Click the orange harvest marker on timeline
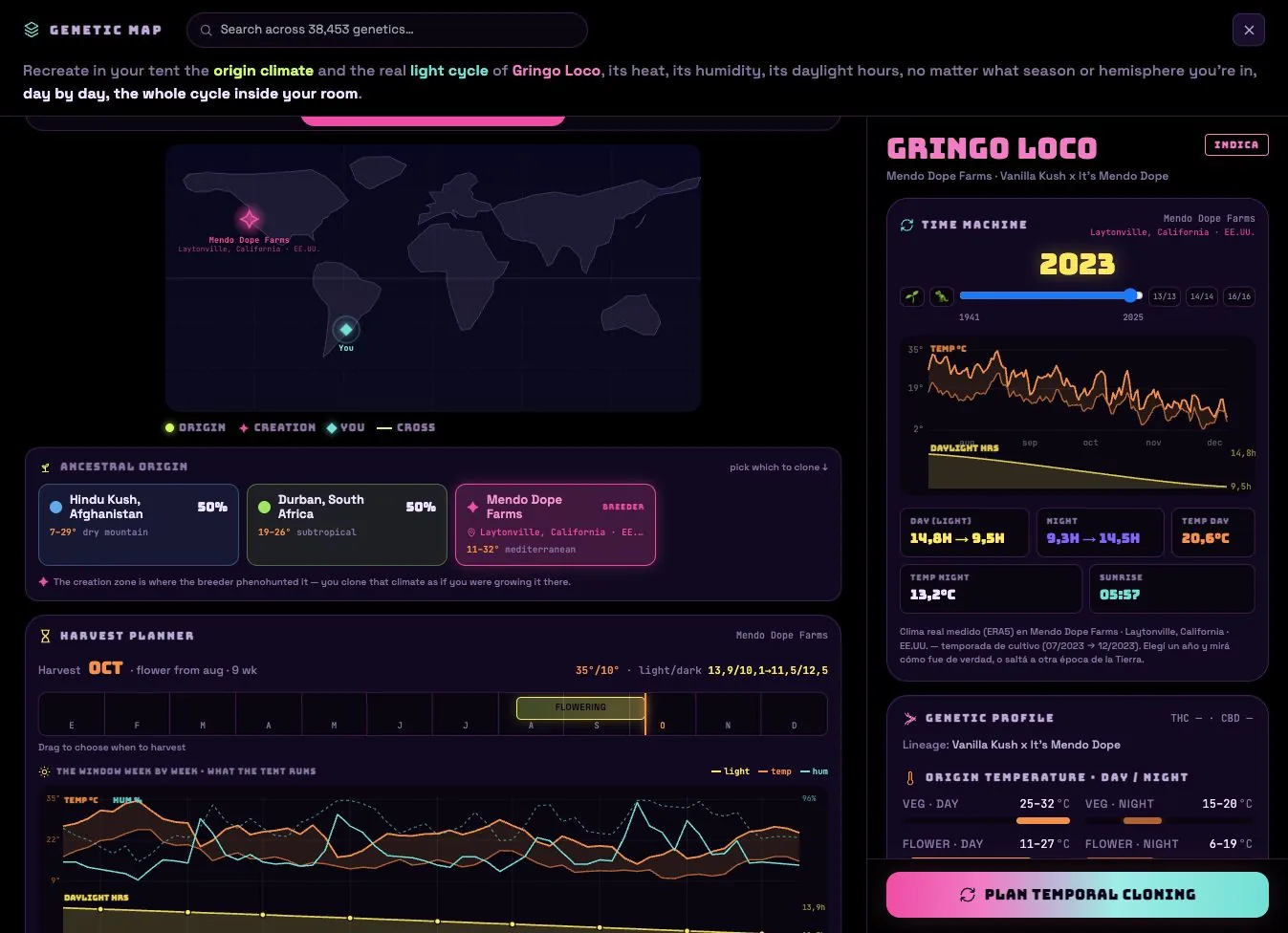Viewport: 1288px width, 933px height. point(645,713)
